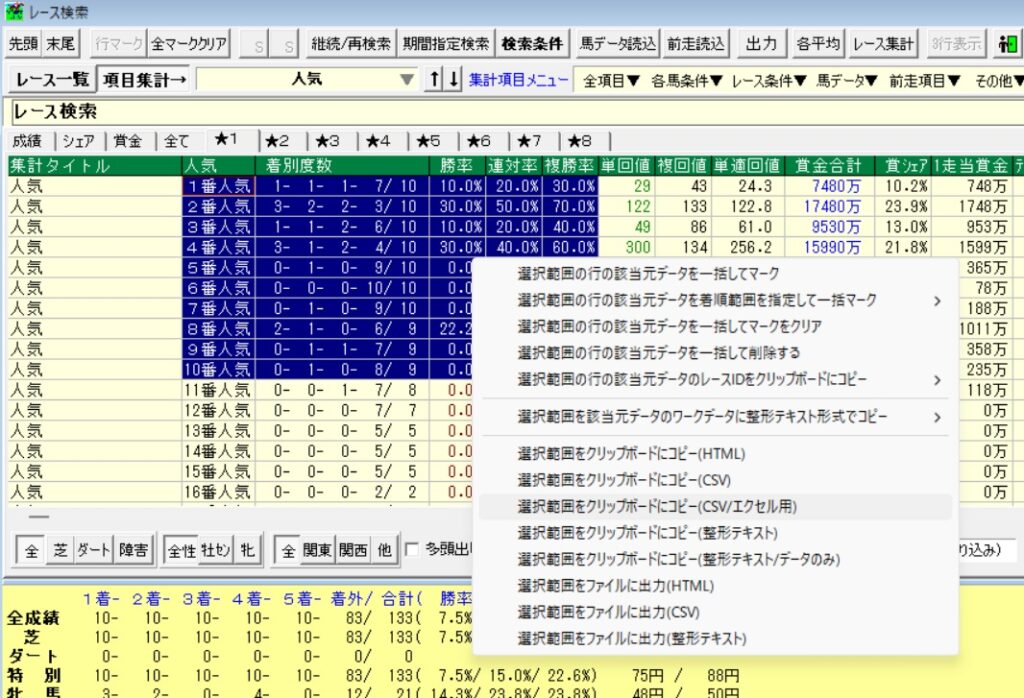This screenshot has width=1024, height=698.
Task: Select the ★1 tab
Action: point(226,139)
